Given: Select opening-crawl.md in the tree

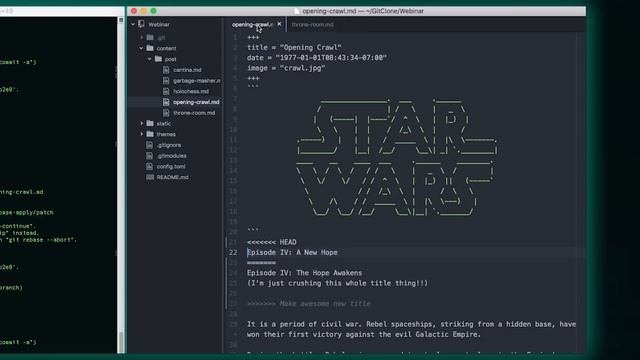Looking at the screenshot, I should click(196, 102).
